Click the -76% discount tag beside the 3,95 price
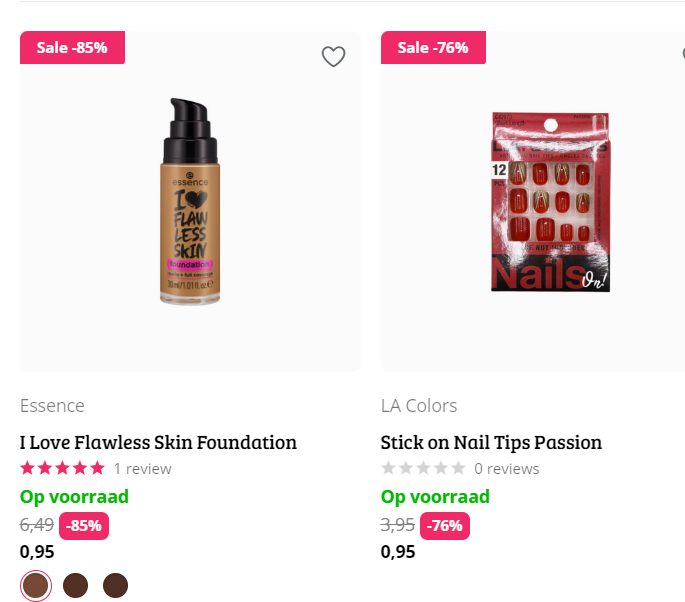The width and height of the screenshot is (685, 602). point(445,525)
